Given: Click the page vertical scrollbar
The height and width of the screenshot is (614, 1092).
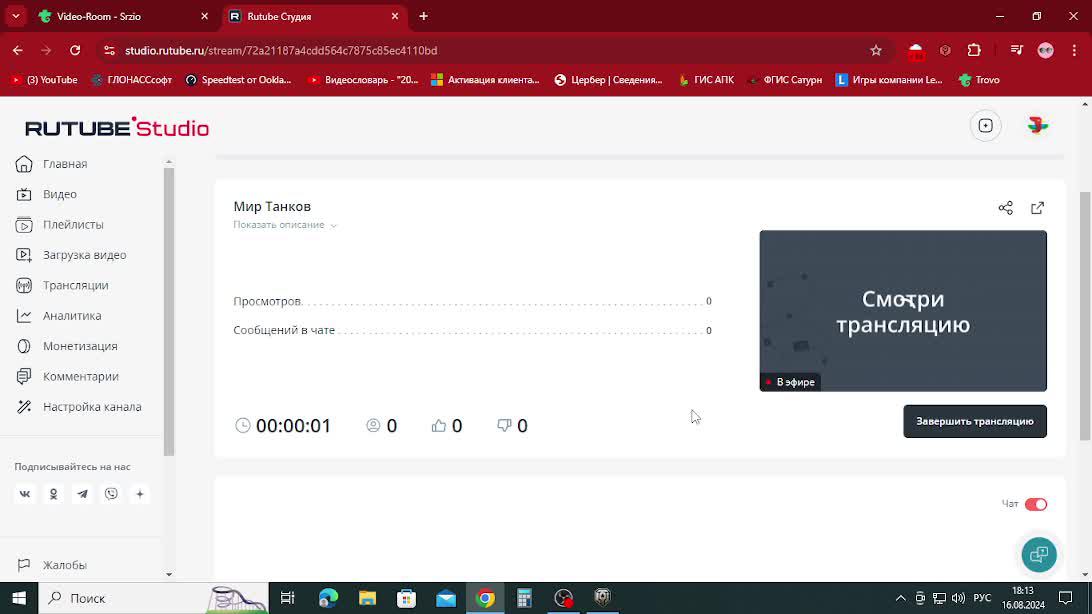Looking at the screenshot, I should tap(1085, 316).
